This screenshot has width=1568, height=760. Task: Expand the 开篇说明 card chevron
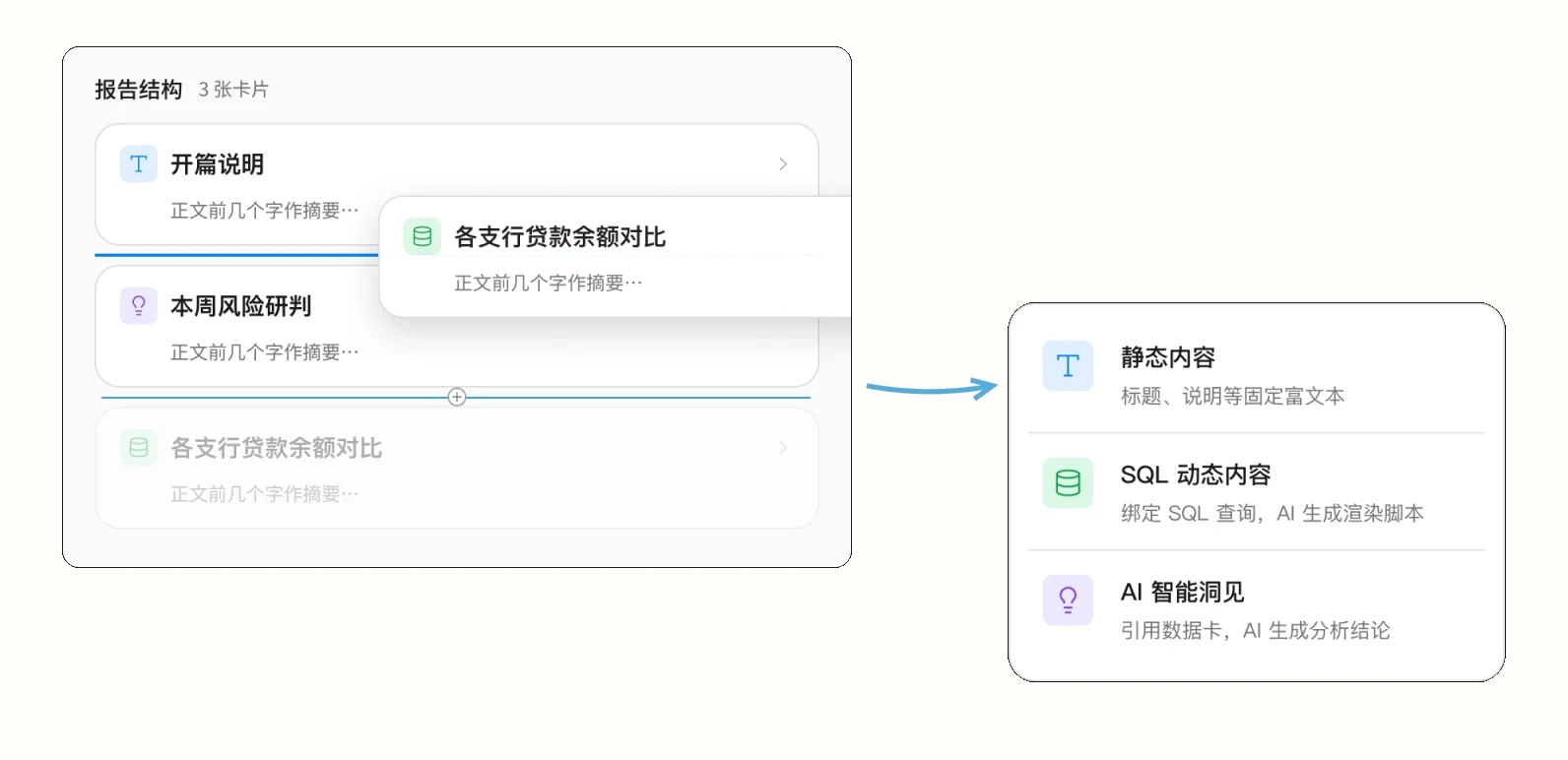pyautogui.click(x=783, y=164)
